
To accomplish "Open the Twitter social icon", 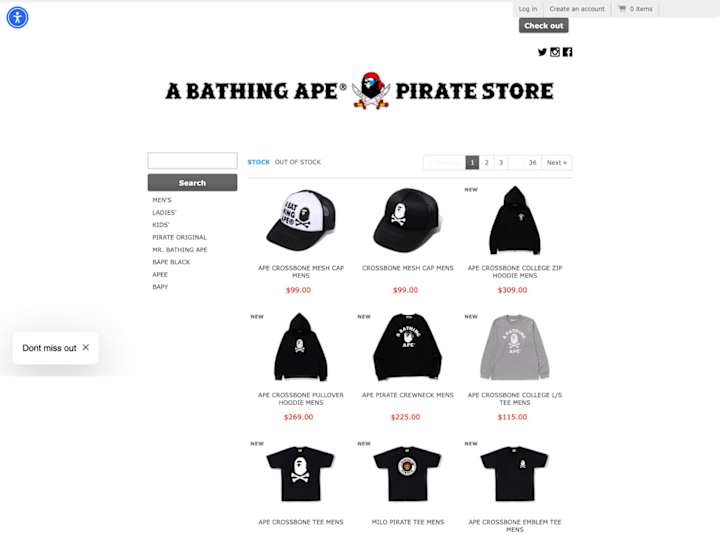I will (x=542, y=52).
